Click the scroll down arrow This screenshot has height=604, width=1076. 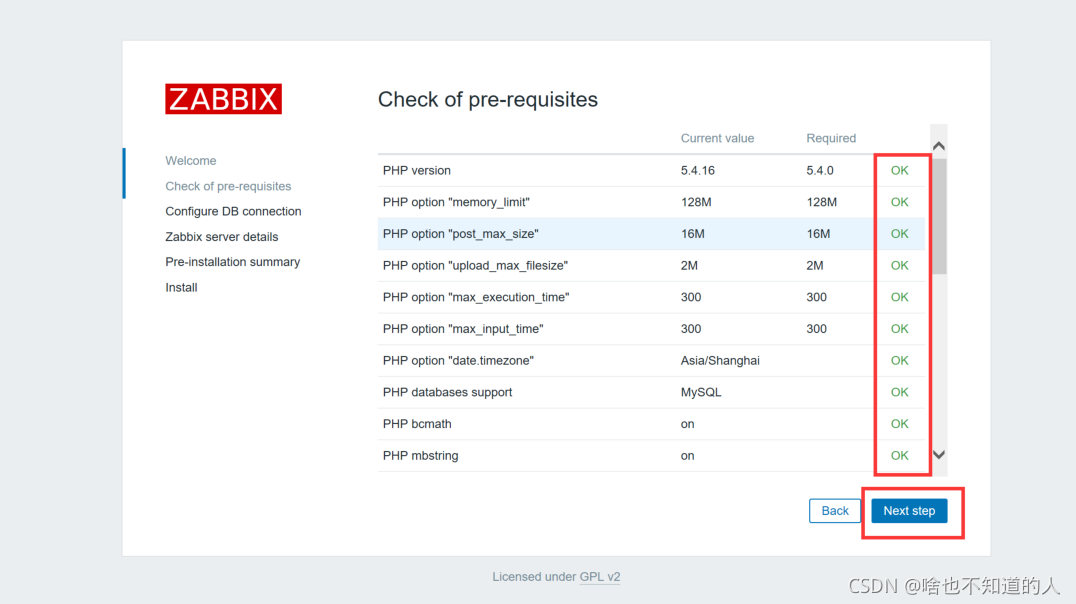point(939,454)
